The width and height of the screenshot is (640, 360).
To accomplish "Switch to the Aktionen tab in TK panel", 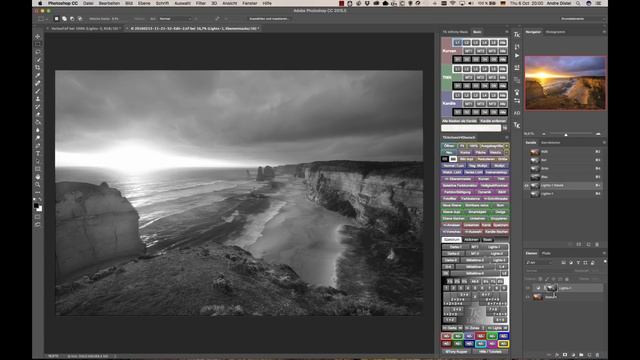I will (x=471, y=240).
